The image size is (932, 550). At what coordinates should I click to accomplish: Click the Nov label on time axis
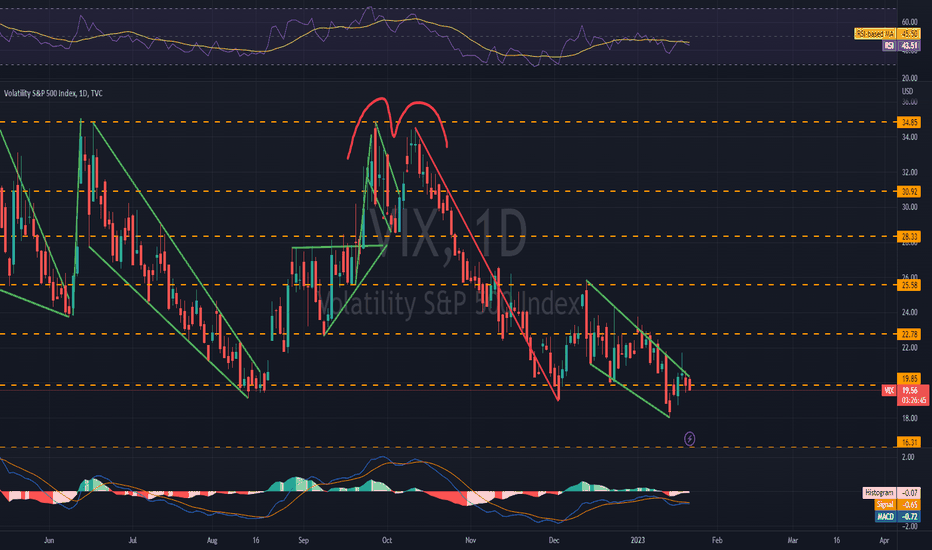[471, 540]
